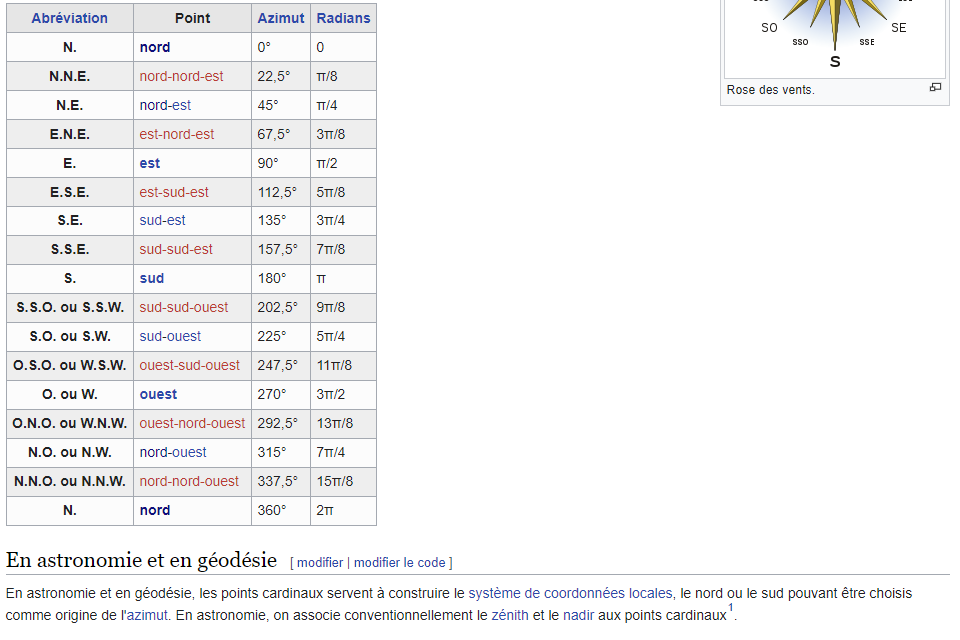Click the Point column header
This screenshot has height=640, width=960.
pos(192,18)
